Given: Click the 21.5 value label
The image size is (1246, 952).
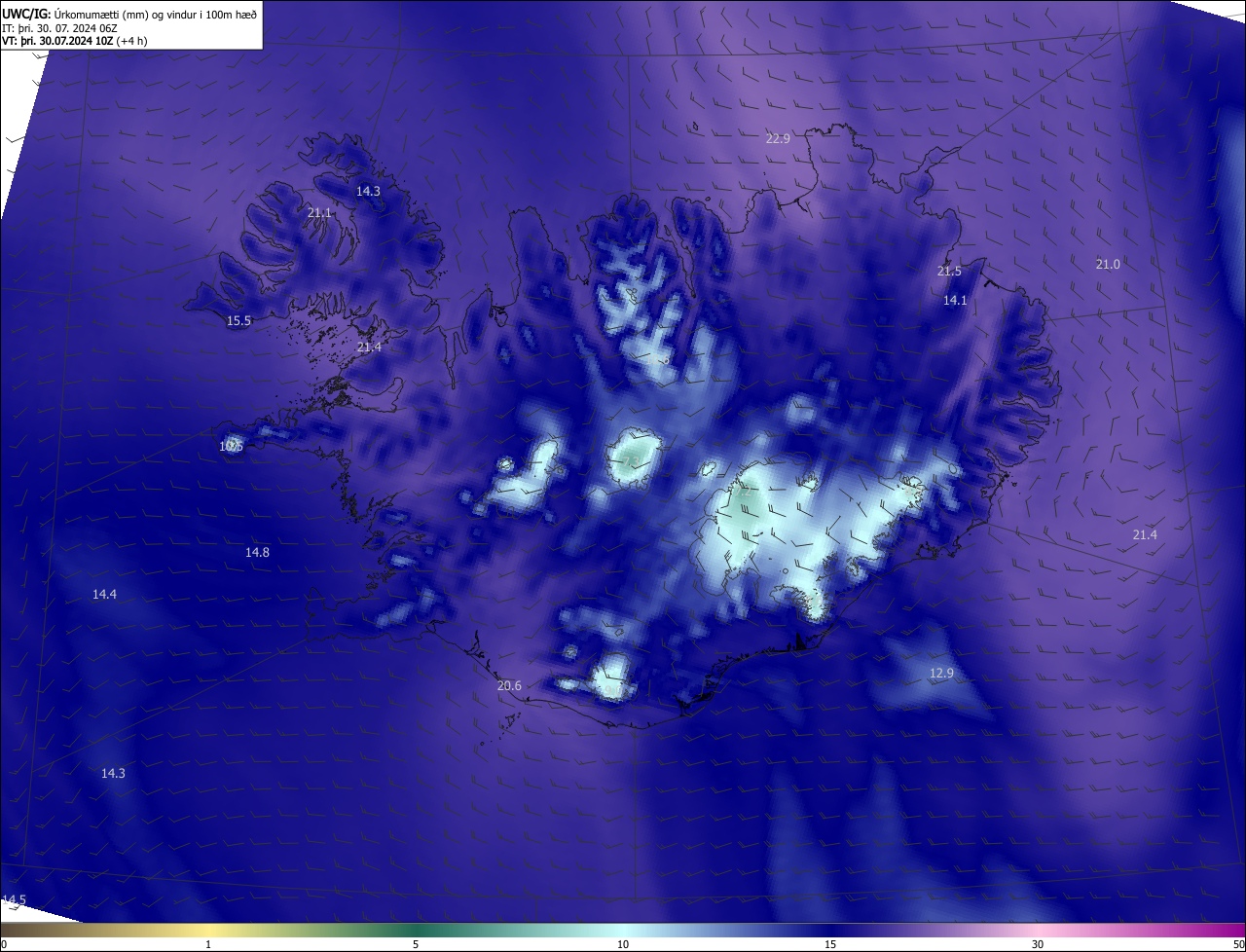Looking at the screenshot, I should (949, 272).
